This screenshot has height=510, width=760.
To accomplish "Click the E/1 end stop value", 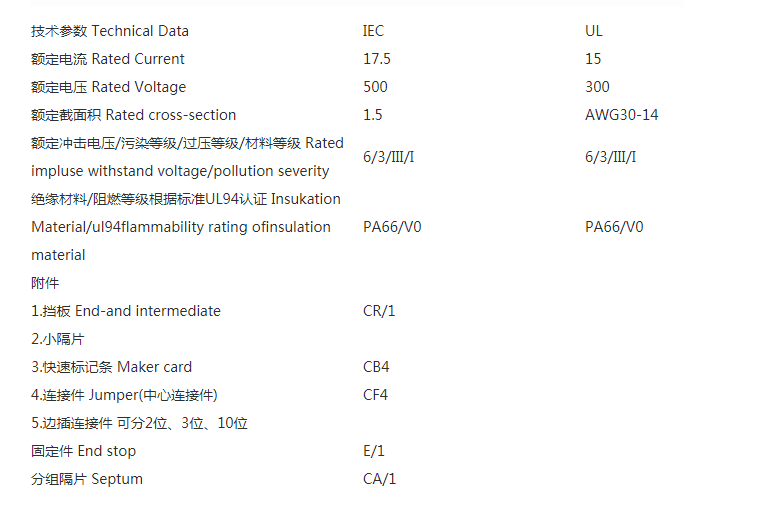I will pos(373,451).
